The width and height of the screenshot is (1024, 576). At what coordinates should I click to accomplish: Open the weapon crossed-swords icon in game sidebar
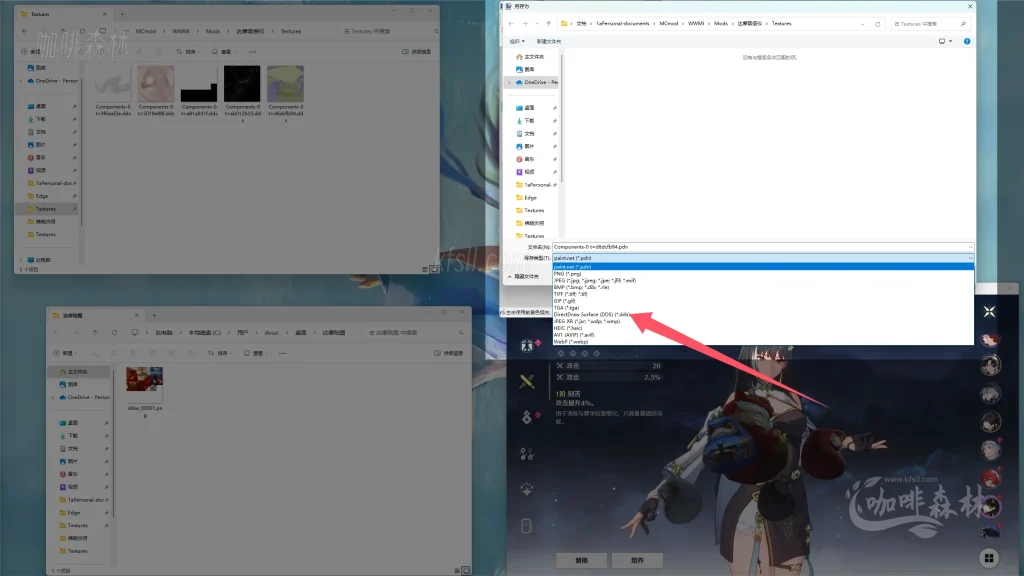[x=526, y=381]
